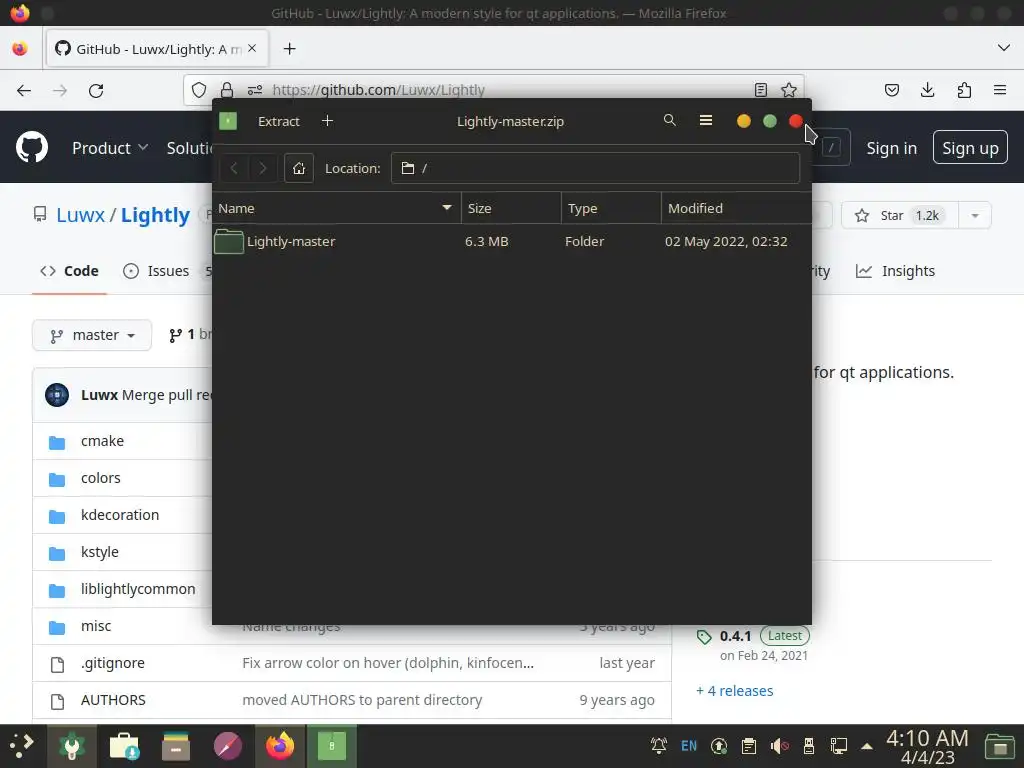Screen dimensions: 1024x768
Task: Click the archive manager forward arrow
Action: [262, 168]
